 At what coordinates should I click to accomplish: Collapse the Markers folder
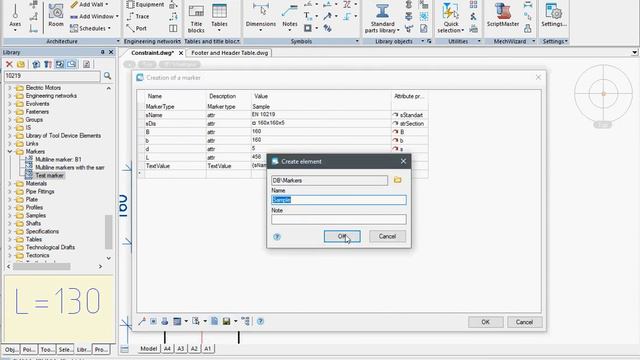coord(10,151)
